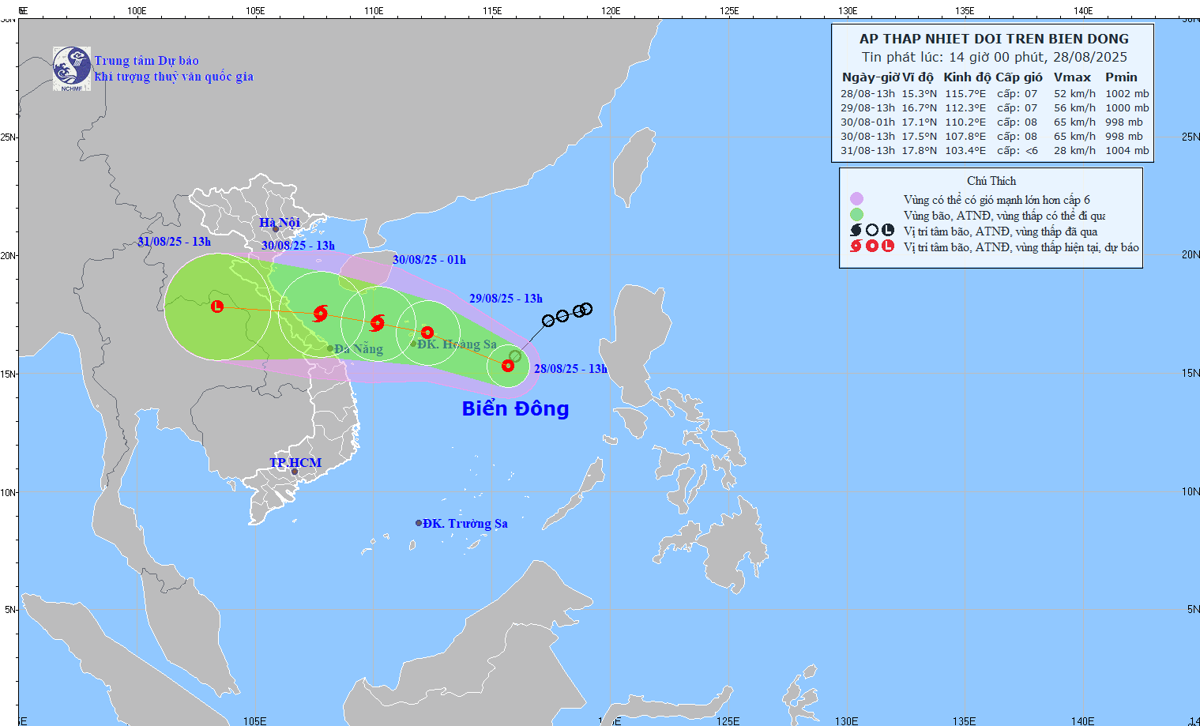
Task: Select the Đà Nẵng city marker dot
Action: pyautogui.click(x=330, y=349)
